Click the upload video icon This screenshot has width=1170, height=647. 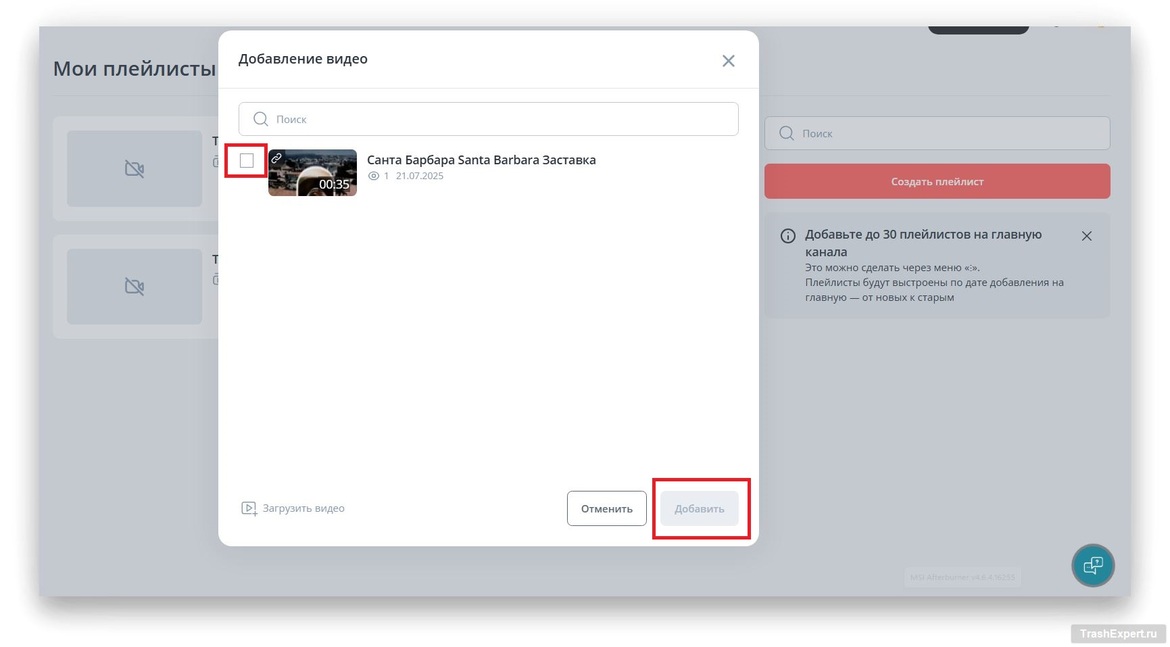(x=249, y=508)
